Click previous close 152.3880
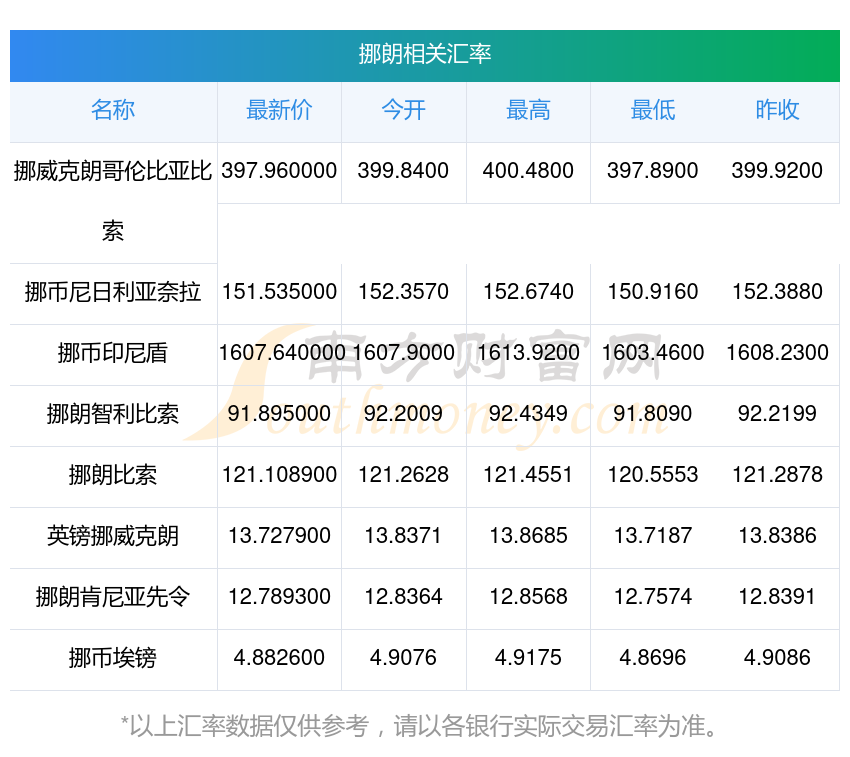Image resolution: width=850 pixels, height=757 pixels. (x=777, y=292)
